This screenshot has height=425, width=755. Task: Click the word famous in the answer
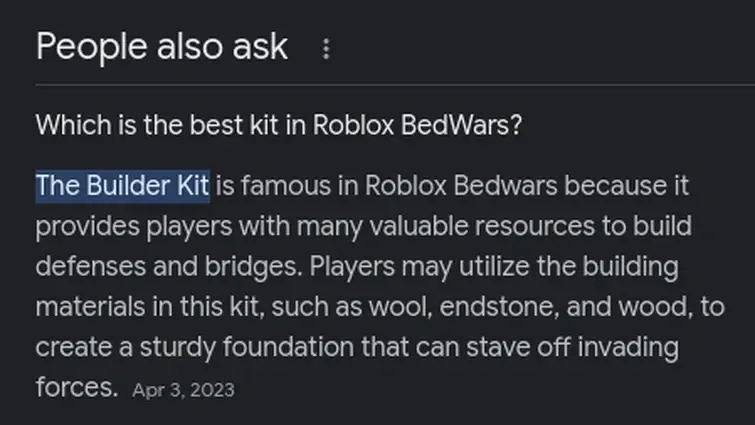[286, 186]
